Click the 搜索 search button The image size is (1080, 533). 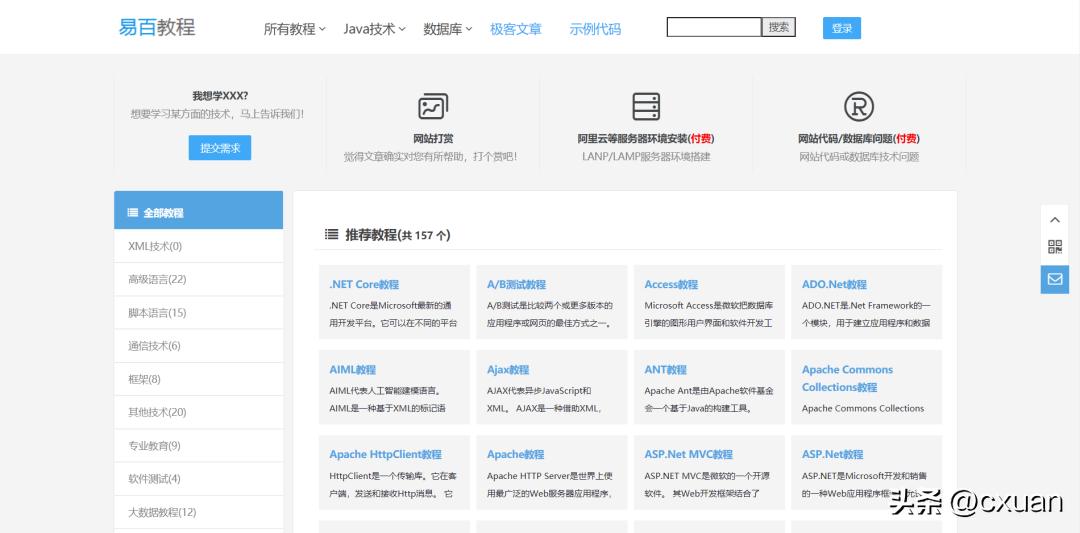pos(779,28)
